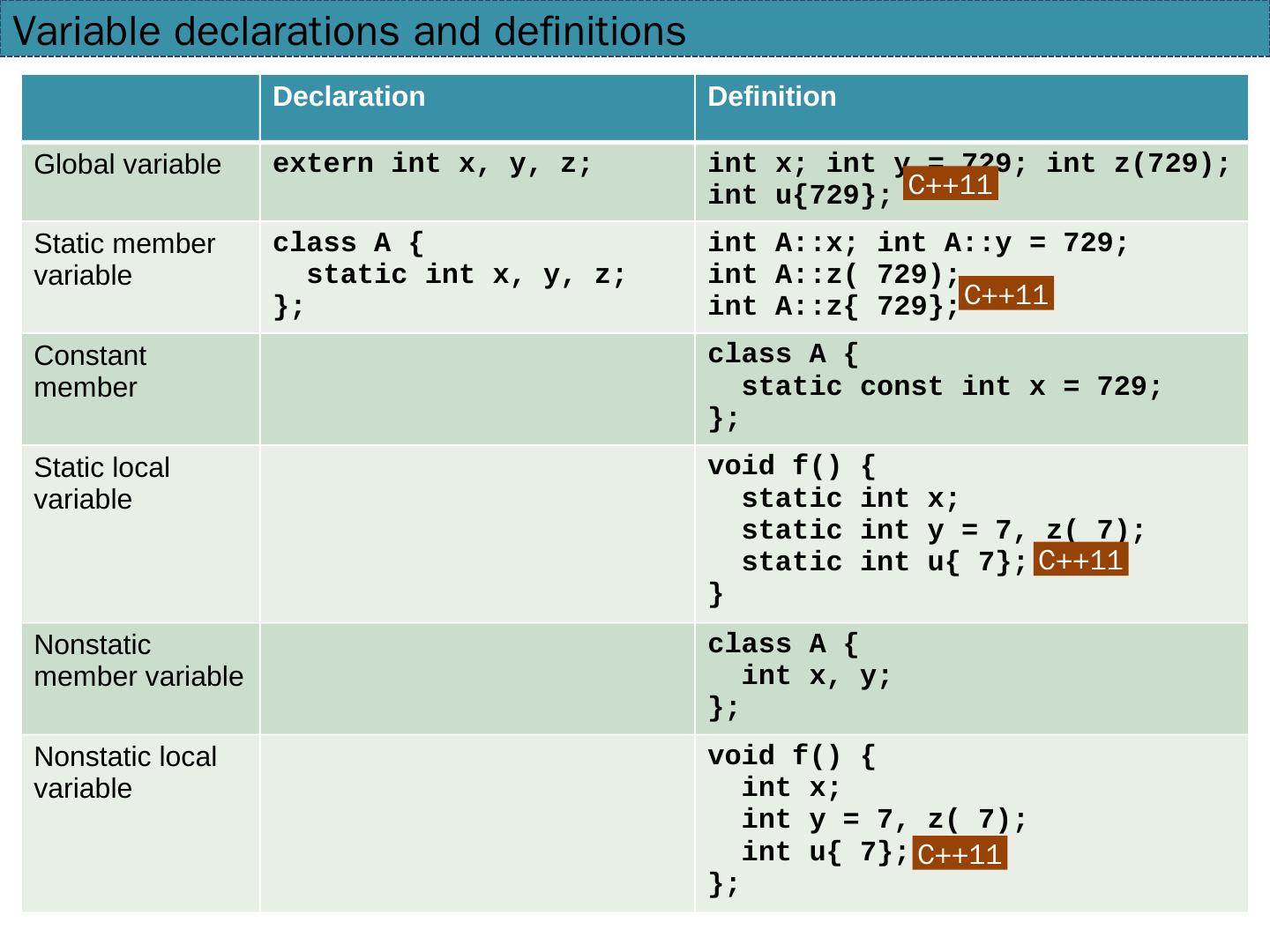Select the 'static const int x = 729;' code
The image size is (1270, 952).
[x=952, y=387]
